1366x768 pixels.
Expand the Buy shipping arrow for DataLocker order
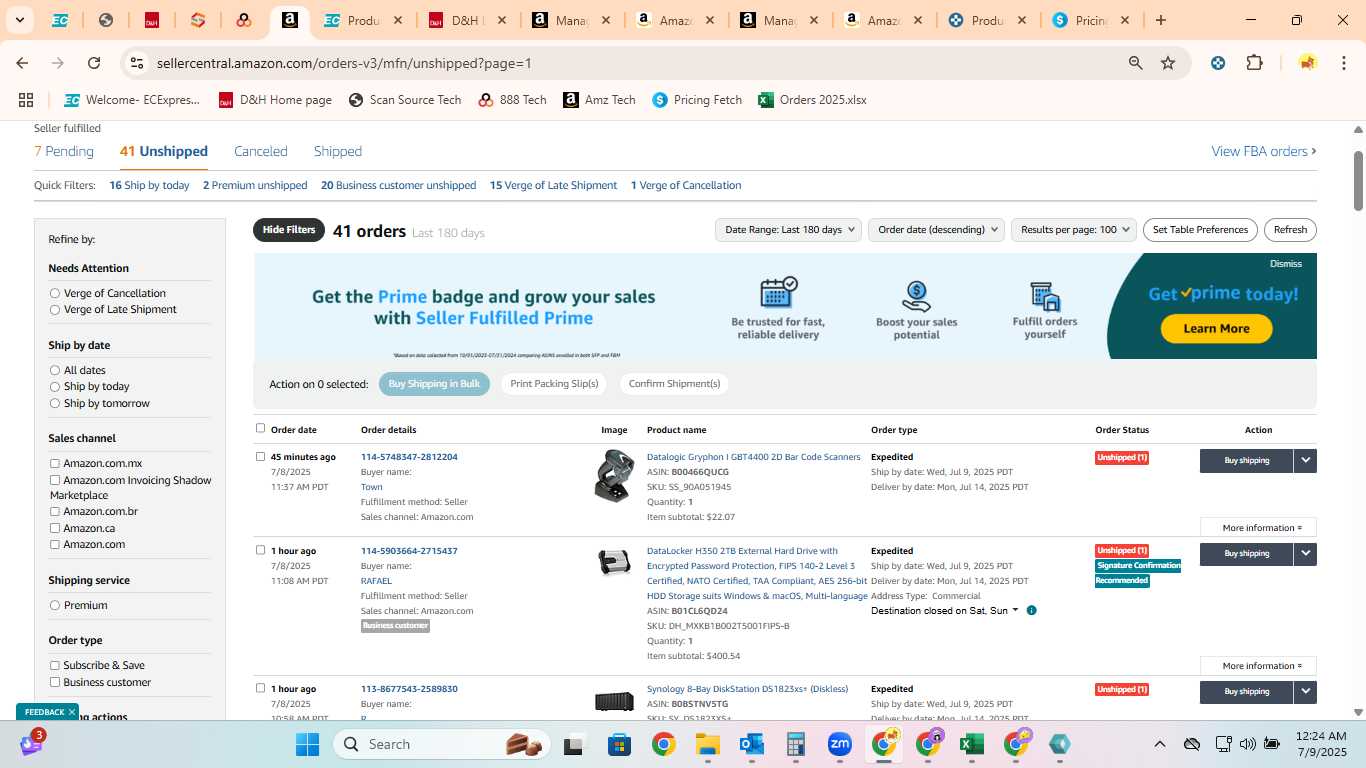tap(1305, 554)
